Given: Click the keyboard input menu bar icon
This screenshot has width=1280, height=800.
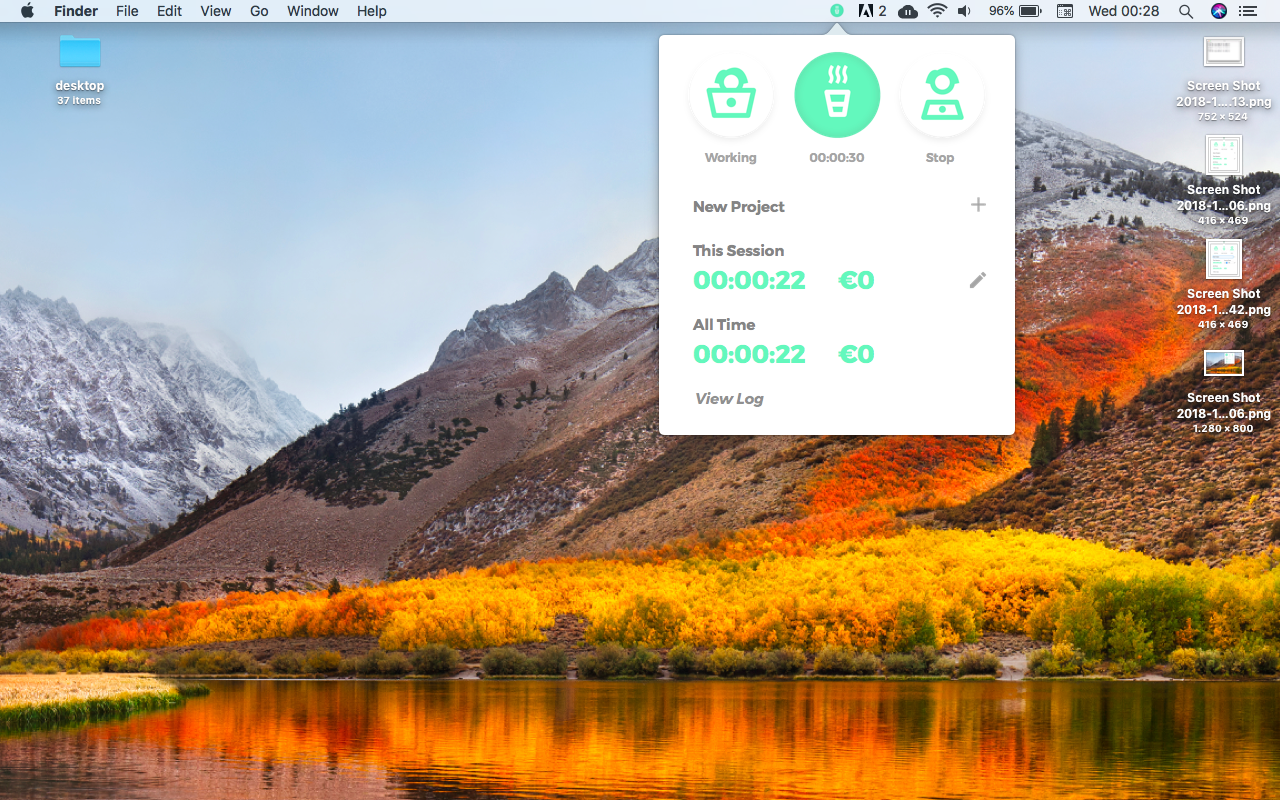Looking at the screenshot, I should [1065, 11].
